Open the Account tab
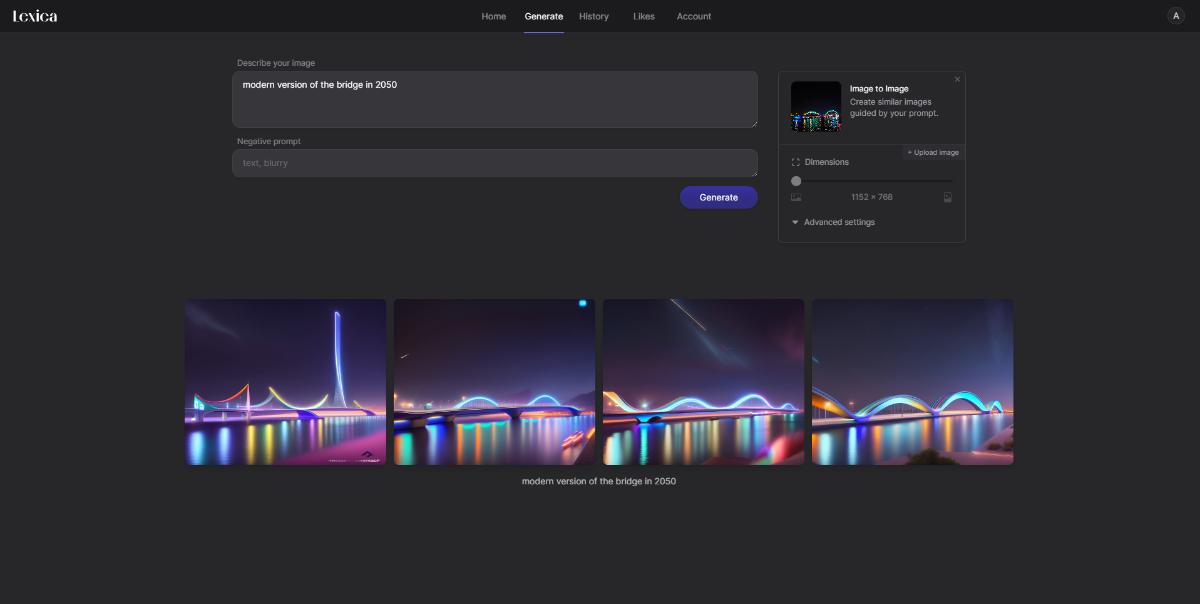 pos(694,16)
